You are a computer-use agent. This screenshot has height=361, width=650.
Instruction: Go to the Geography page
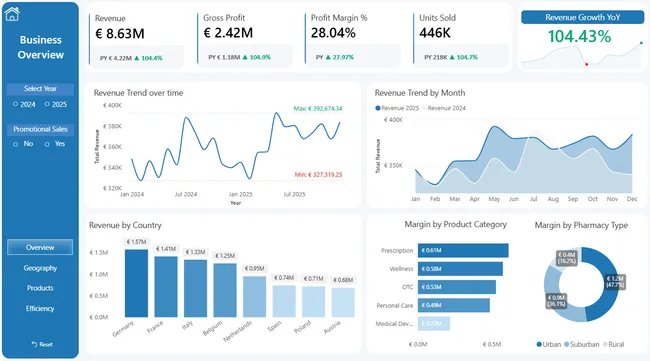40,268
